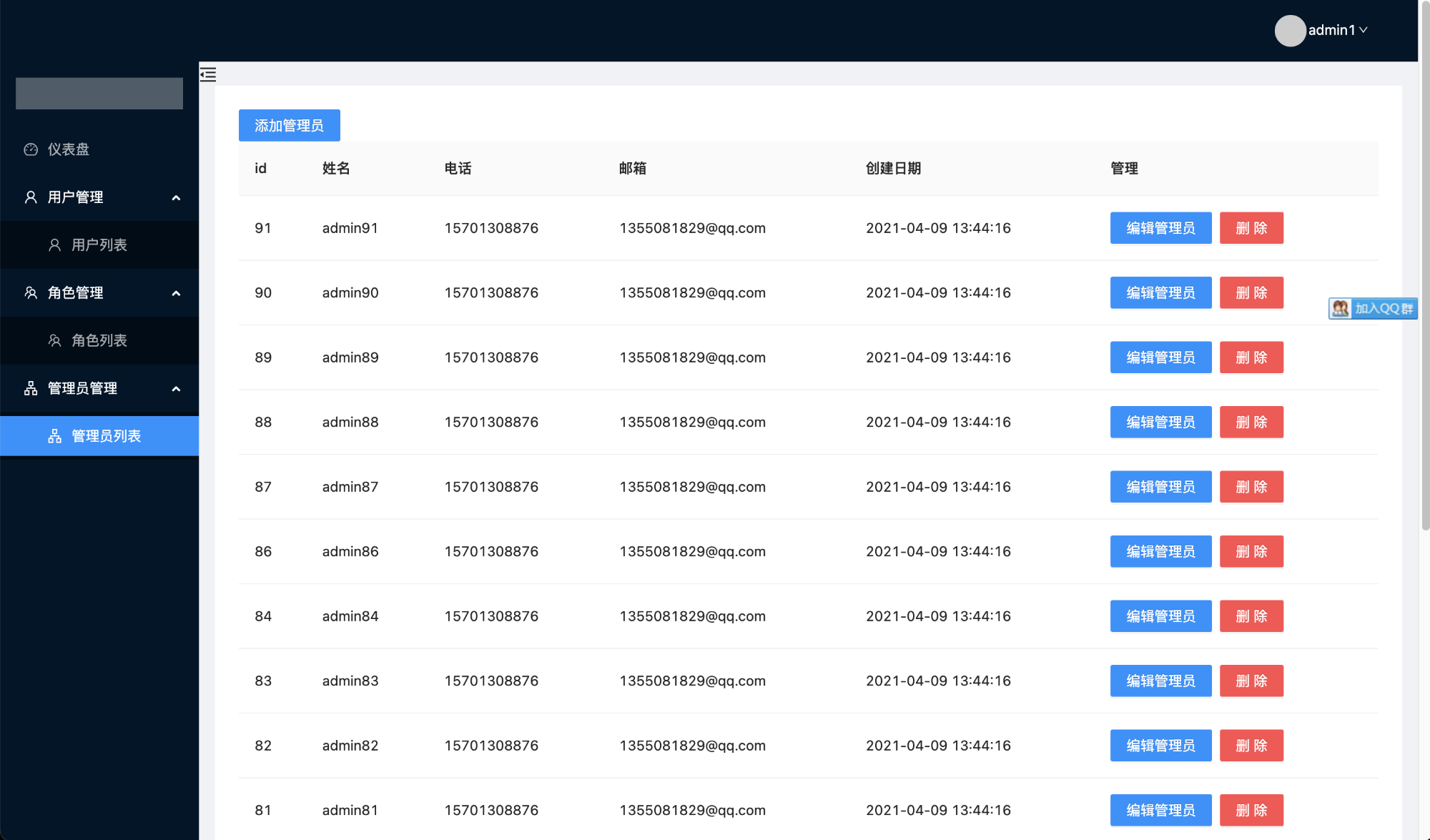
Task: Delete the admin90 row
Action: (1251, 292)
